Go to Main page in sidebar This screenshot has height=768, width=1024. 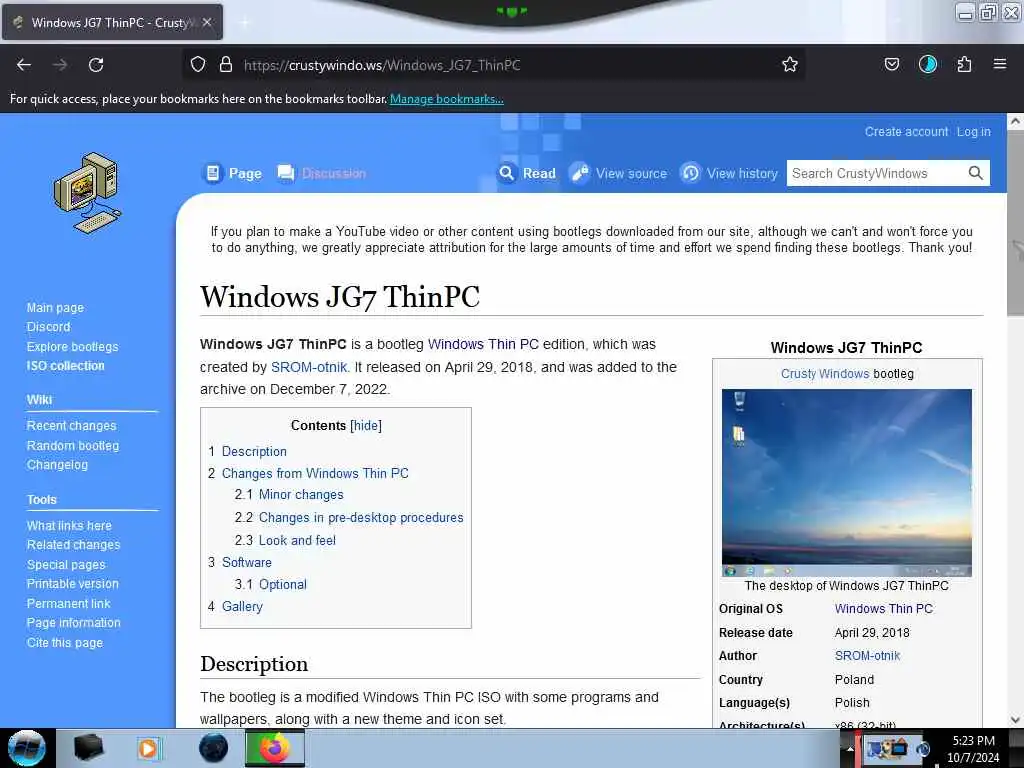pos(56,307)
